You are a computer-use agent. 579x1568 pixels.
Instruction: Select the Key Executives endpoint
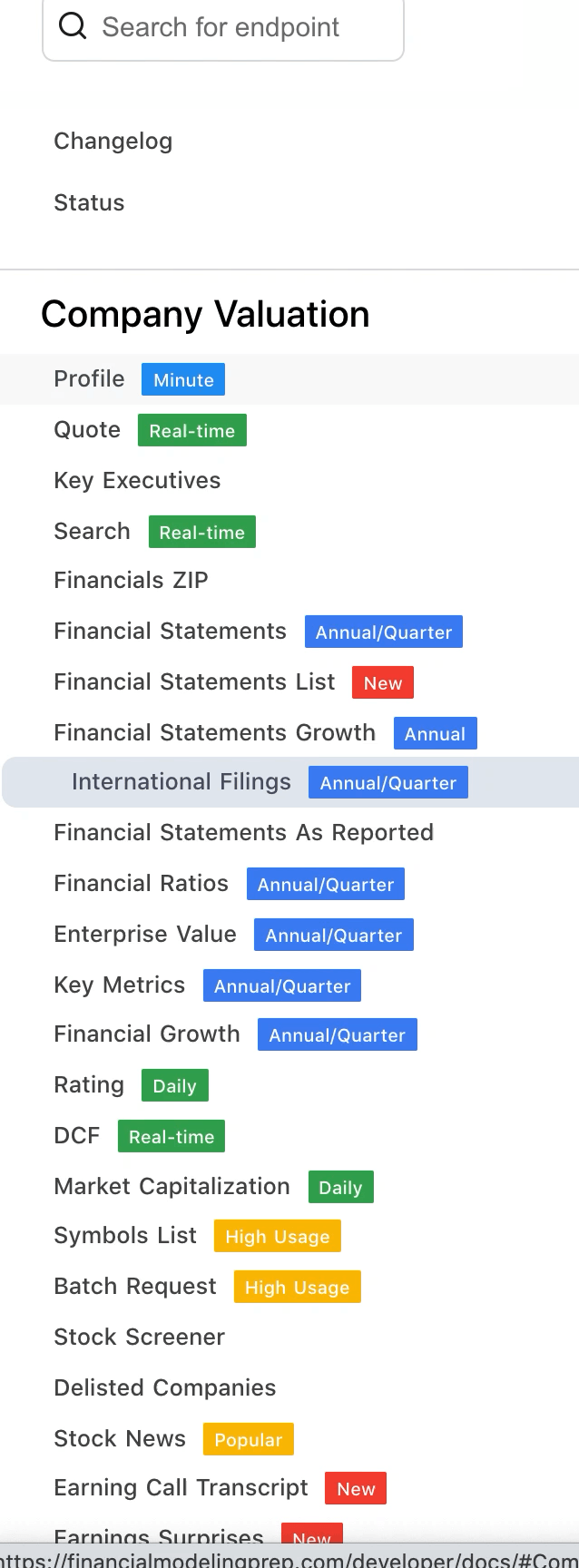coord(137,480)
